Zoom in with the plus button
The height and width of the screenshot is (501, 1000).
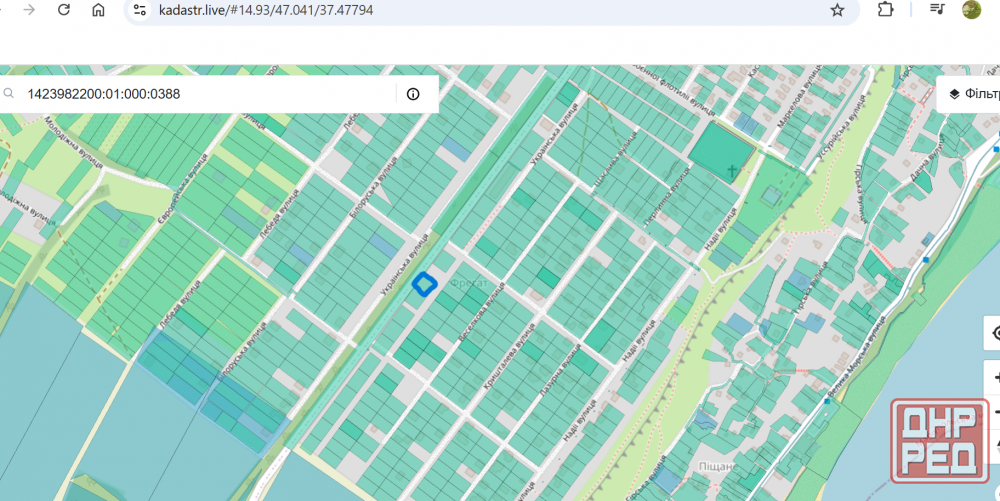pos(994,379)
